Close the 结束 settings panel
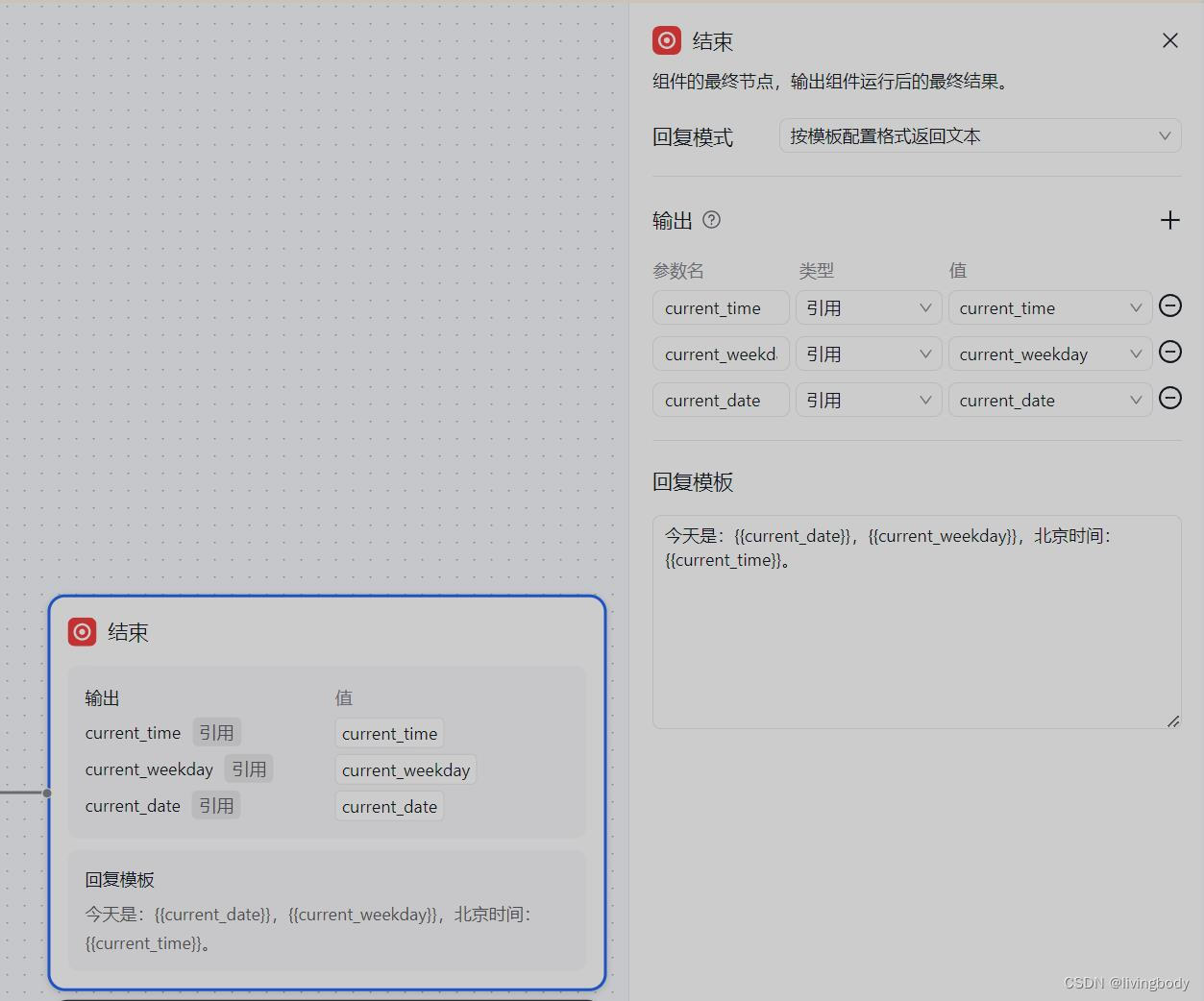This screenshot has width=1204, height=1001. (x=1169, y=40)
